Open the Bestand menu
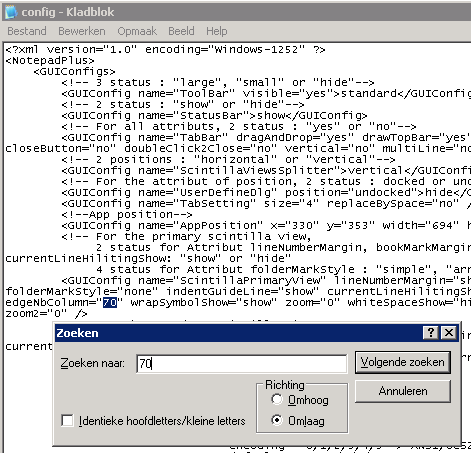 (27, 31)
